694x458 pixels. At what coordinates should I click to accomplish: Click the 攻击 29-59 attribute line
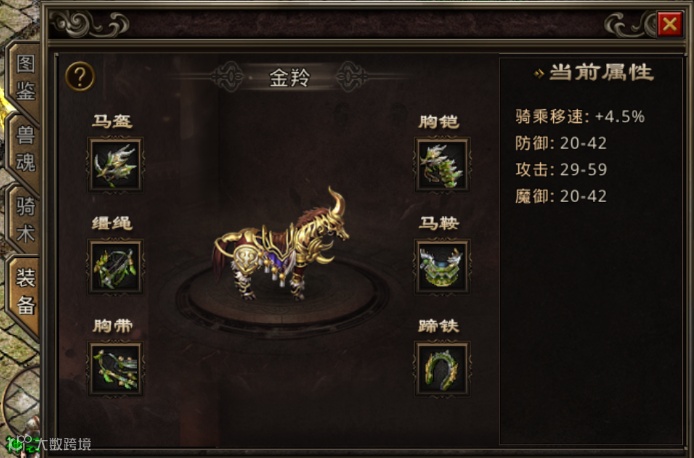tap(561, 169)
